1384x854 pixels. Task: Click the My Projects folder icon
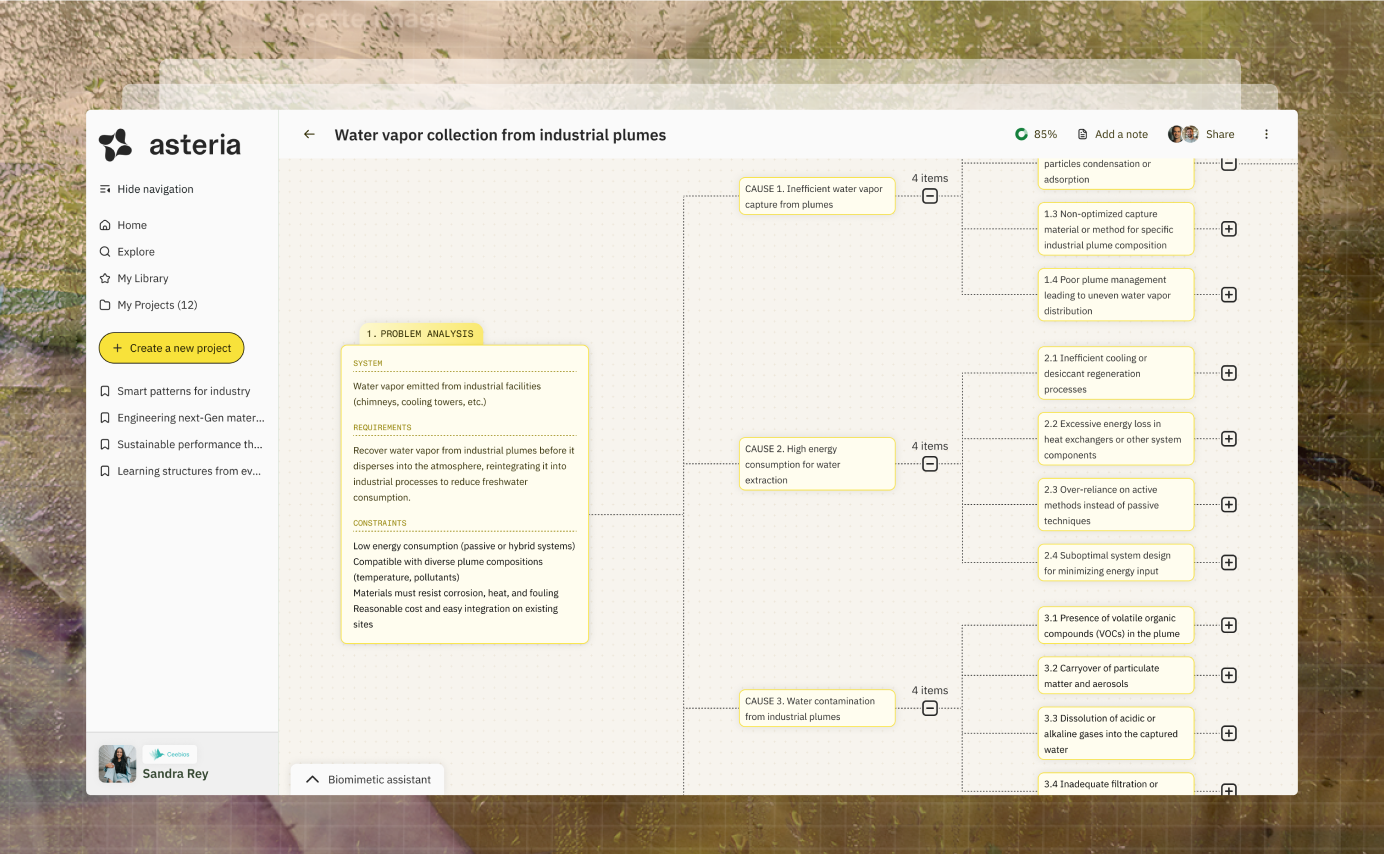105,305
